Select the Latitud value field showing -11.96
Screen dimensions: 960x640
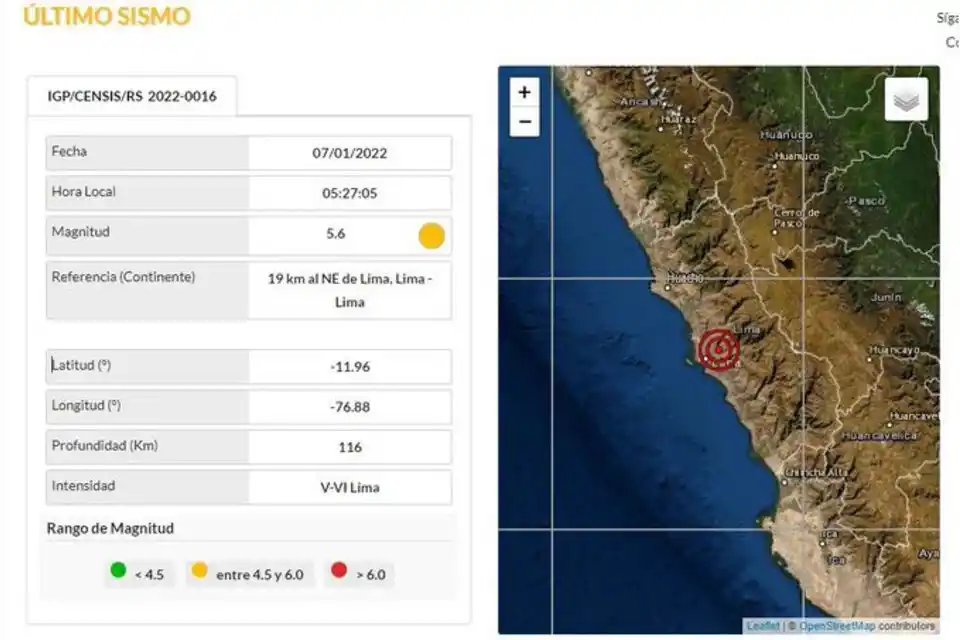[349, 365]
